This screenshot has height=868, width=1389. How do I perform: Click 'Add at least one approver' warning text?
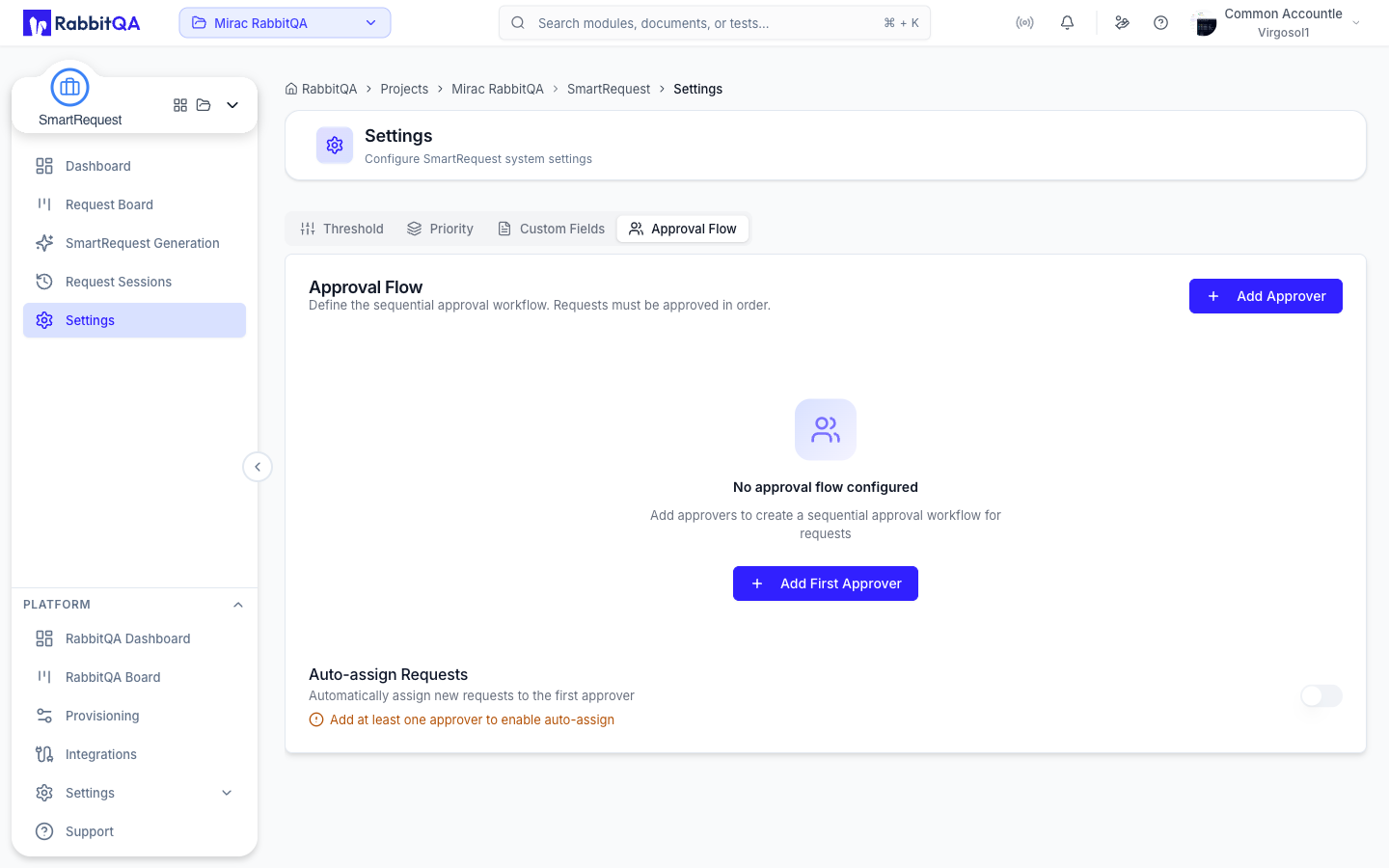pyautogui.click(x=472, y=719)
